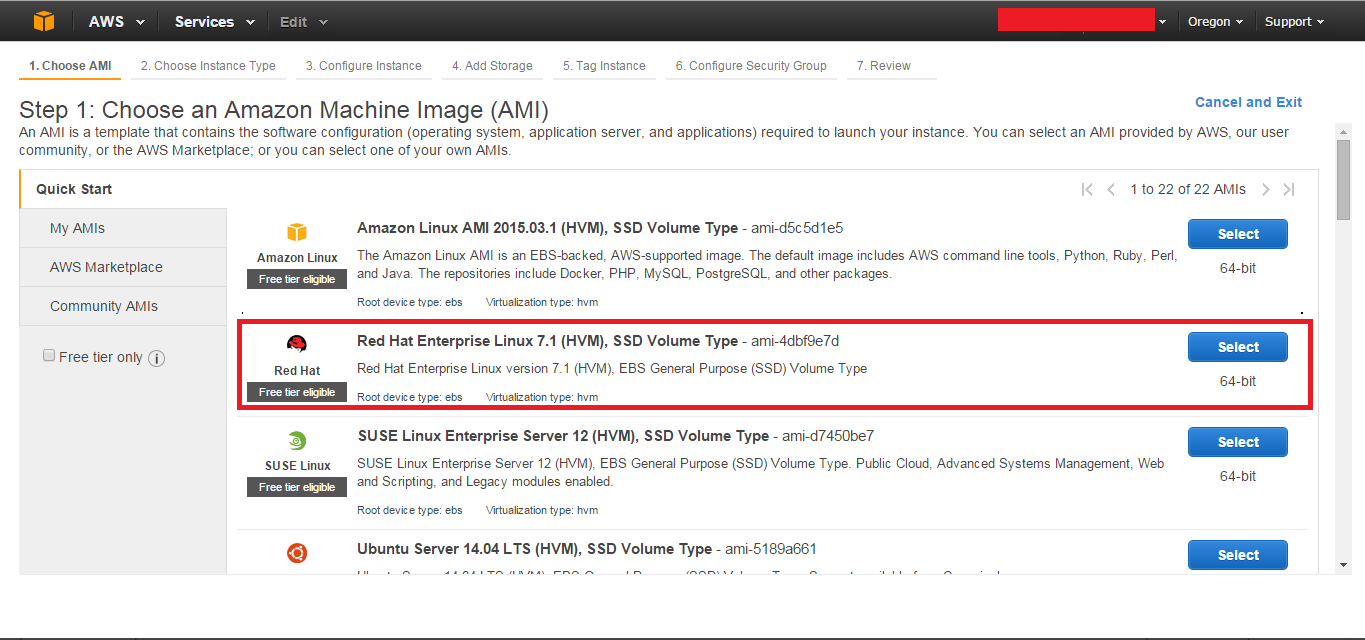
Task: Click Amazon Linux Free tier eligible badge
Action: pos(297,279)
